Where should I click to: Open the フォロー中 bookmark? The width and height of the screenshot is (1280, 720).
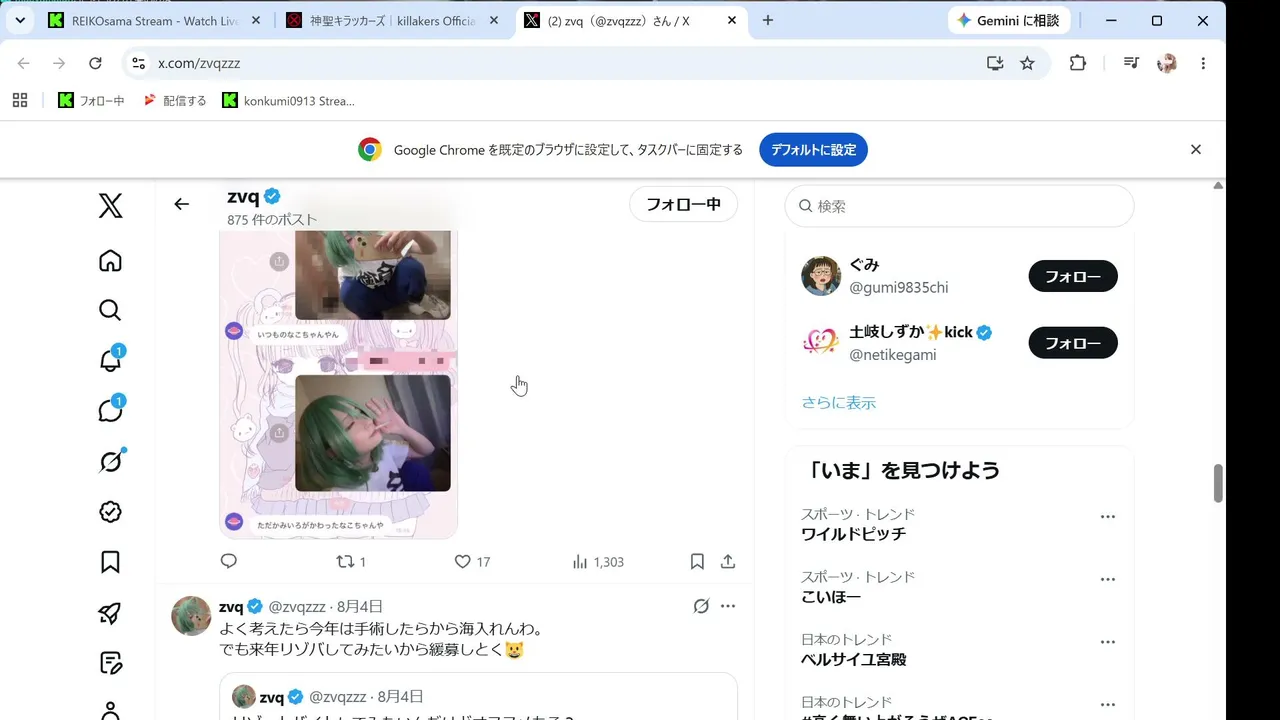[x=91, y=100]
